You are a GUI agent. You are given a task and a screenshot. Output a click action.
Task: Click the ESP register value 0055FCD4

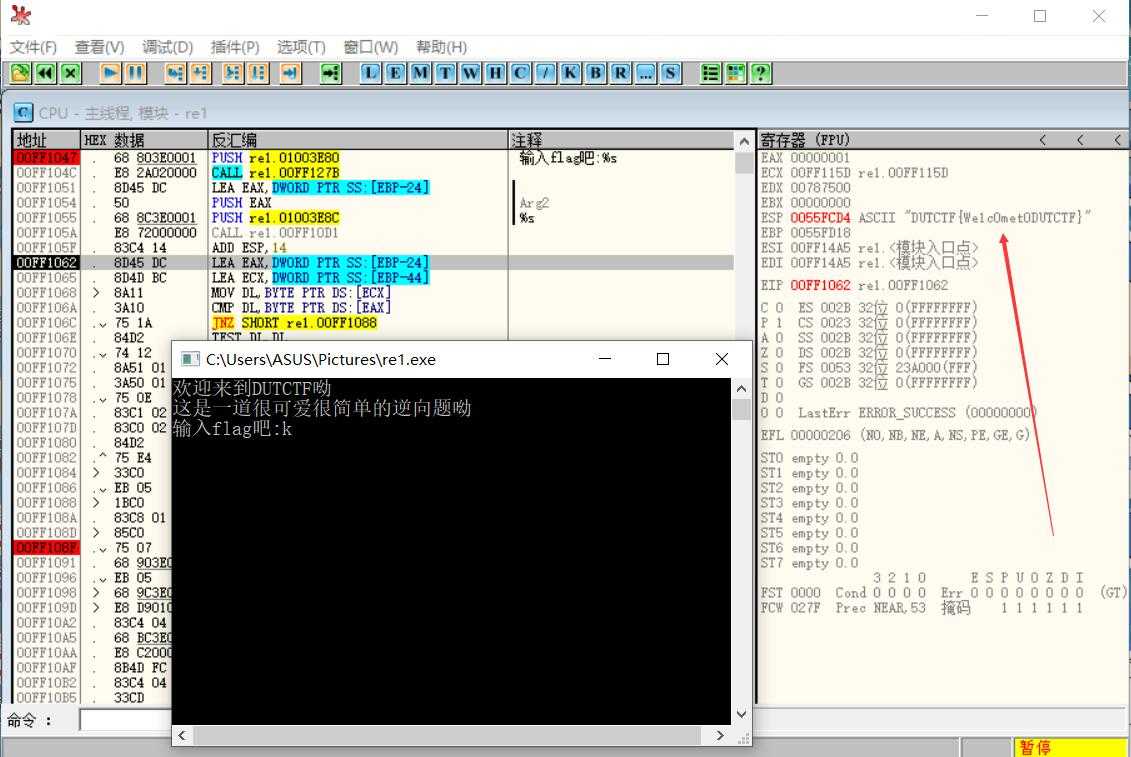coord(820,218)
